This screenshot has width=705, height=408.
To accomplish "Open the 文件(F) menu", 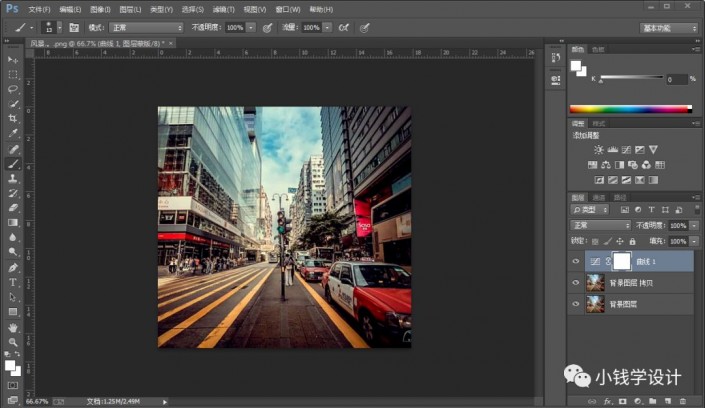I will point(40,9).
